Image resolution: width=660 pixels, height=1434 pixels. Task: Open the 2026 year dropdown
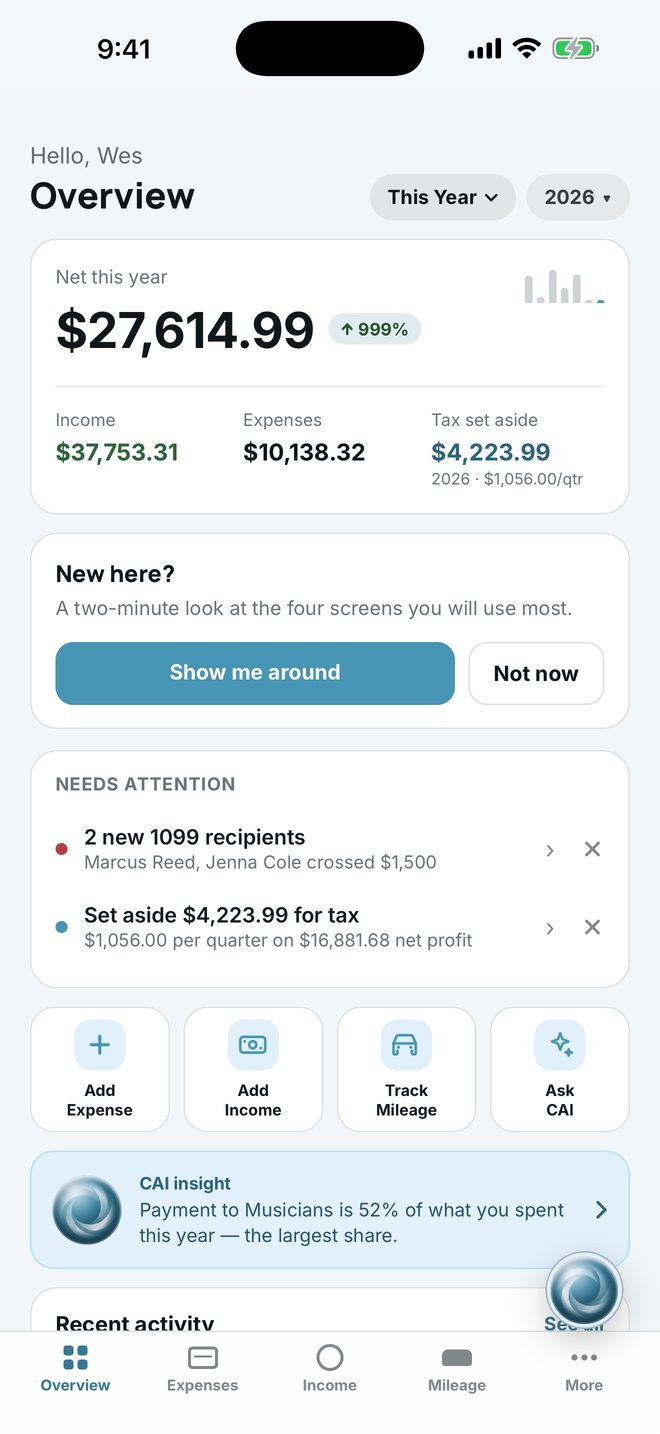pyautogui.click(x=578, y=197)
